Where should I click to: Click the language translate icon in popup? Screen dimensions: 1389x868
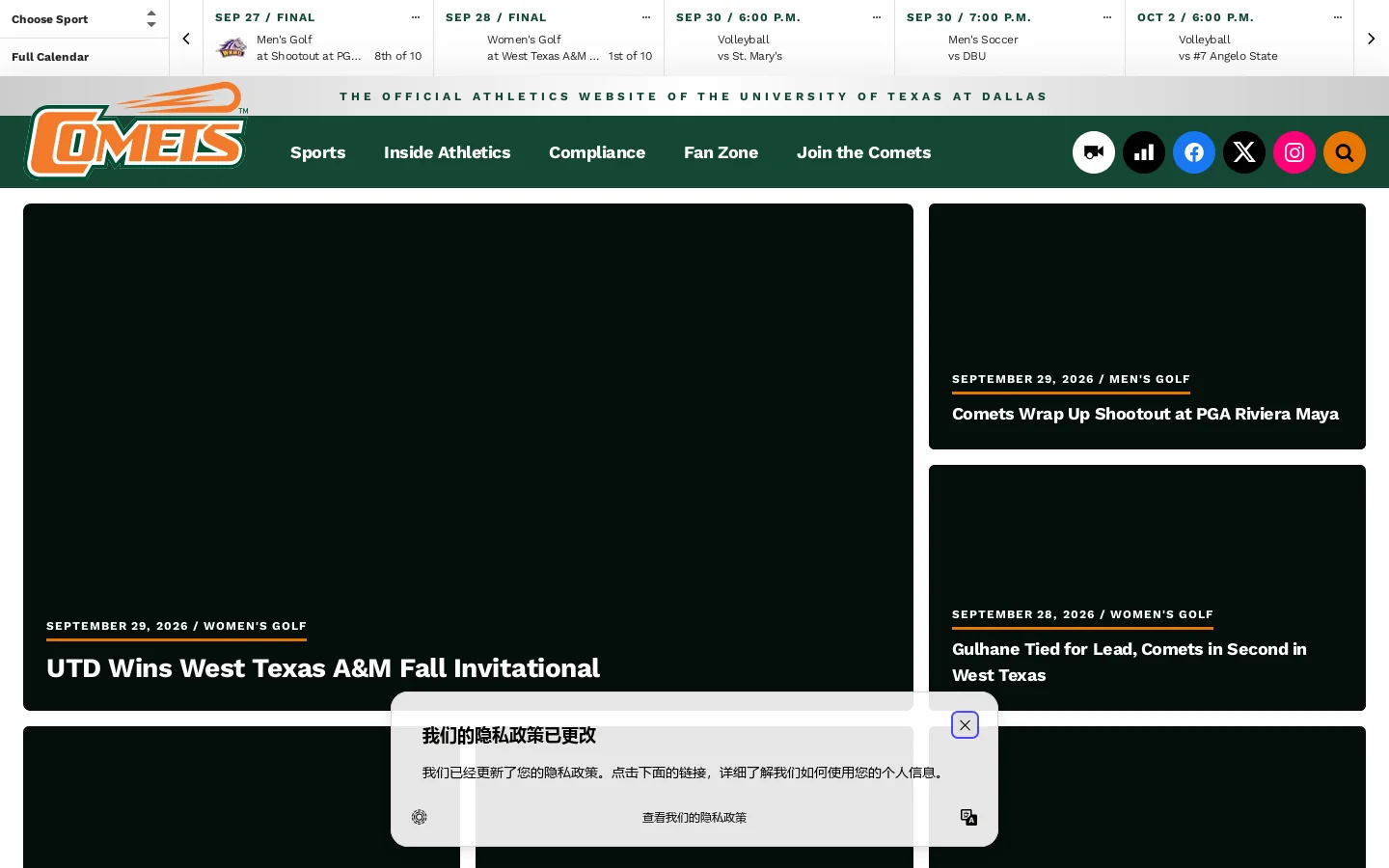968,817
